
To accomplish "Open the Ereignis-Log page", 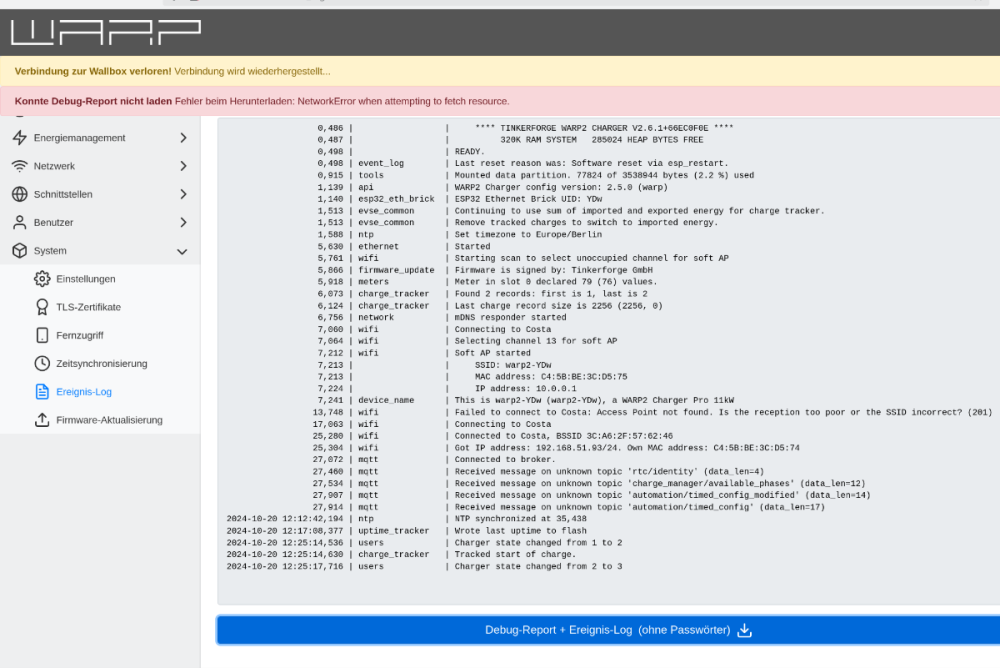I will [x=84, y=392].
